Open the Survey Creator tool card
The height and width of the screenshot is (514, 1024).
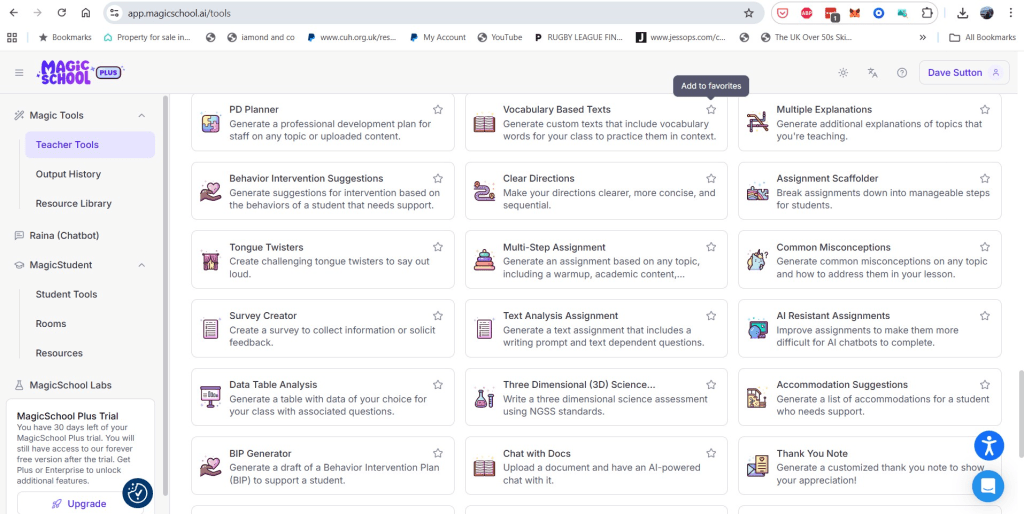[322, 329]
